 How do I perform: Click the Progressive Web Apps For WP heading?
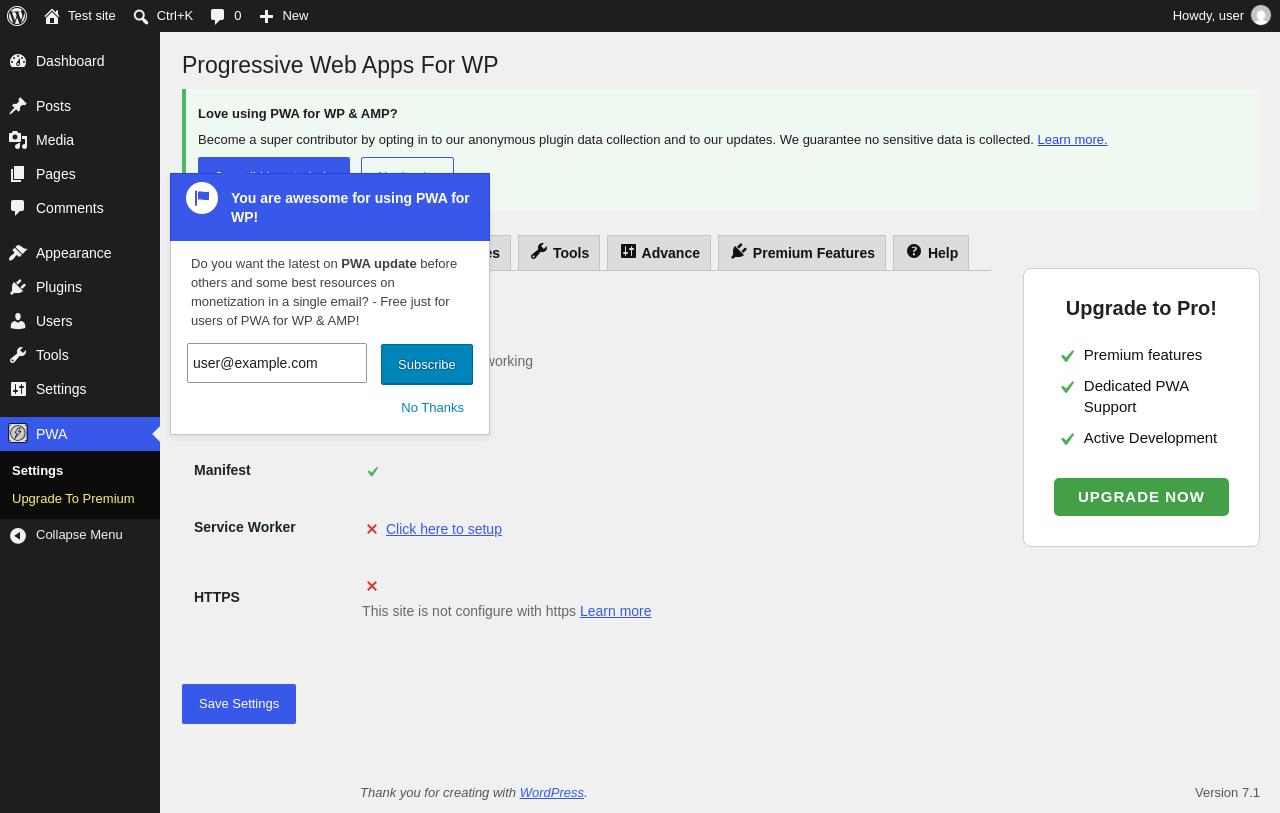pyautogui.click(x=340, y=65)
